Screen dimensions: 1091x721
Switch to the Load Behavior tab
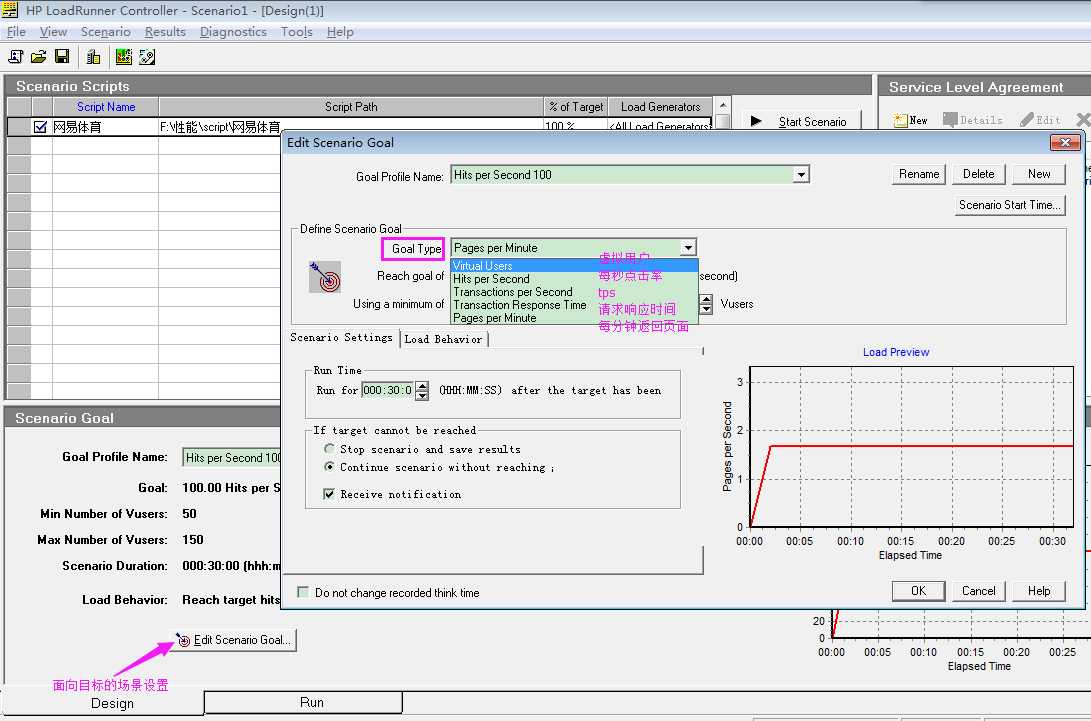pyautogui.click(x=443, y=339)
